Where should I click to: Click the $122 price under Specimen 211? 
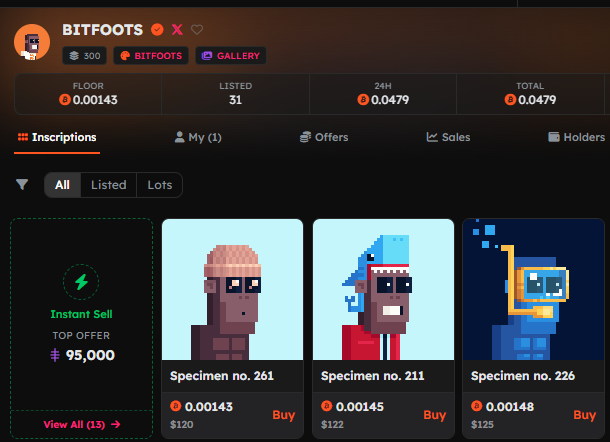pos(332,424)
